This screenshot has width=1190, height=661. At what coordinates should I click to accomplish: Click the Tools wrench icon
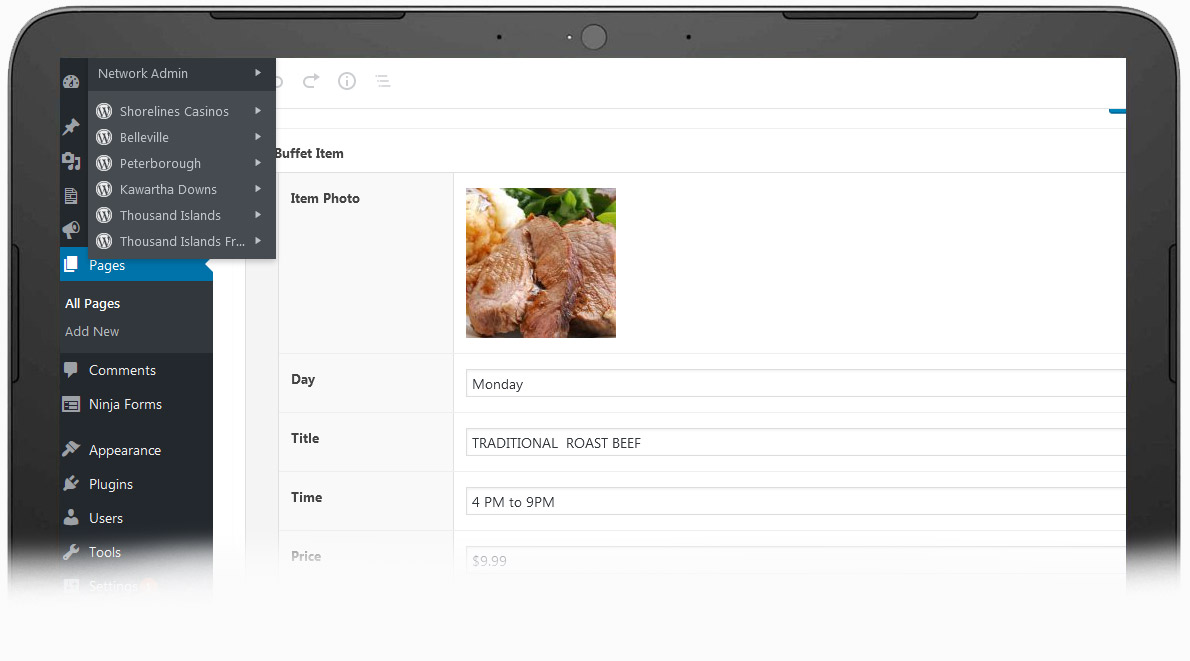coord(71,552)
